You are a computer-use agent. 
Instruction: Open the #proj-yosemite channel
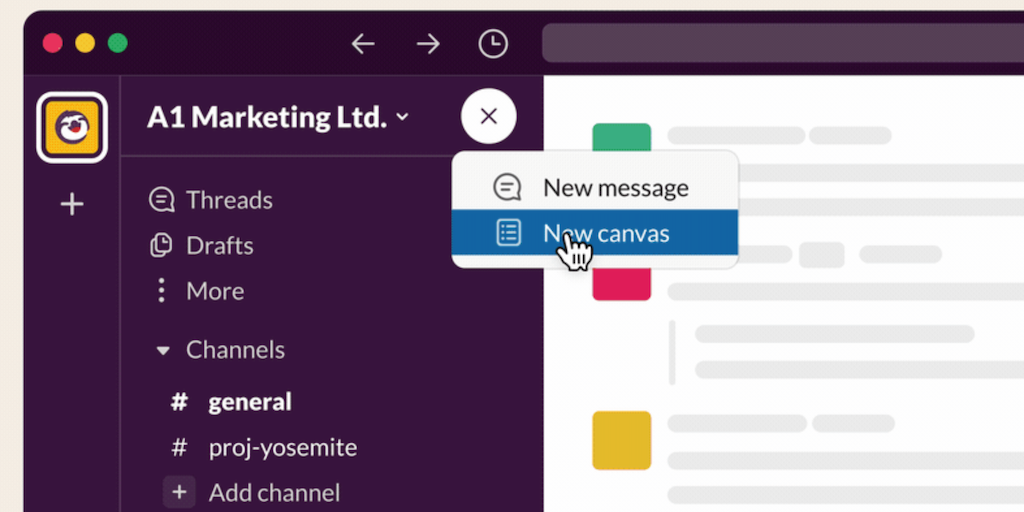tap(264, 448)
